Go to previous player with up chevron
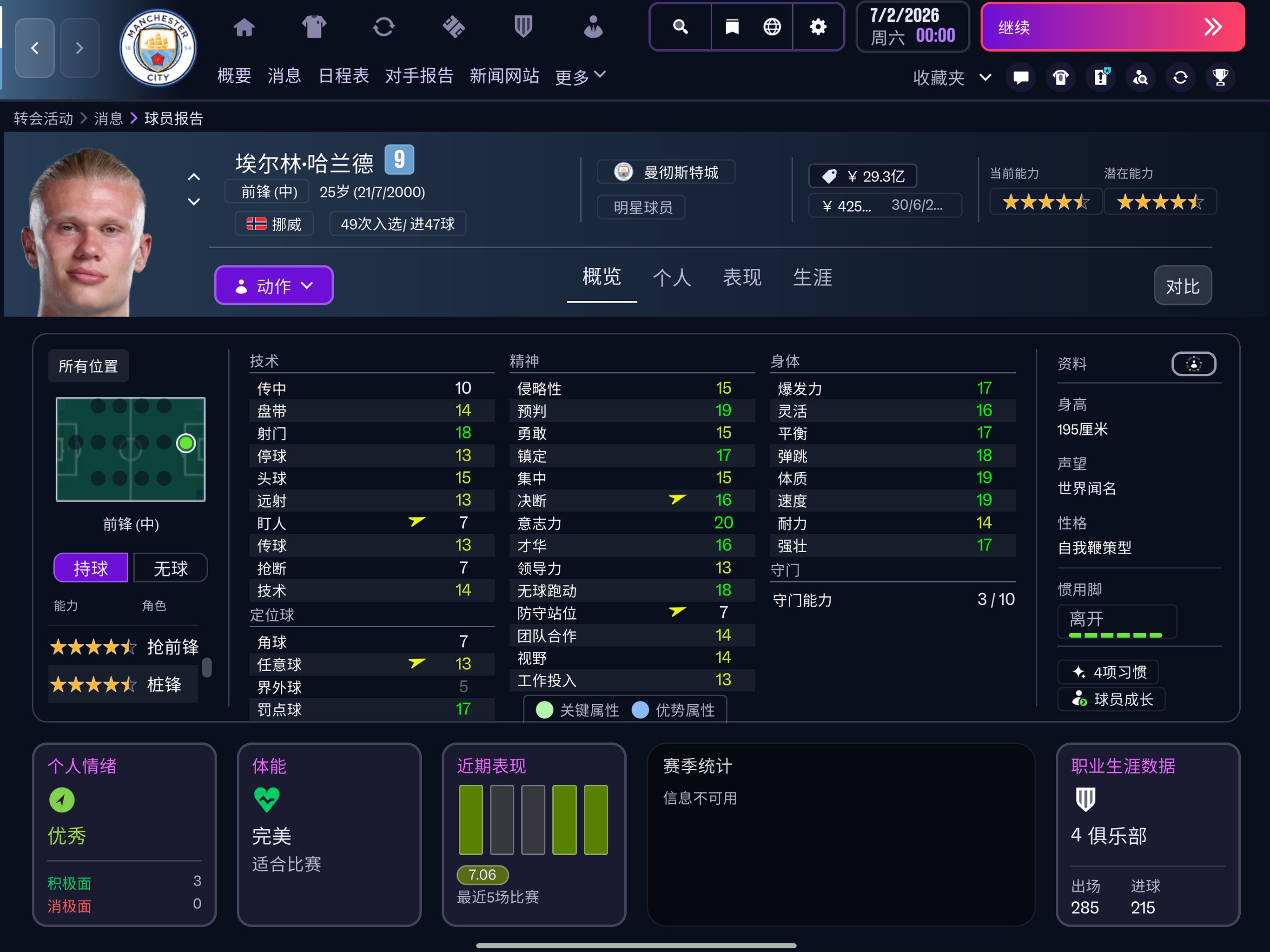1270x952 pixels. (x=194, y=177)
